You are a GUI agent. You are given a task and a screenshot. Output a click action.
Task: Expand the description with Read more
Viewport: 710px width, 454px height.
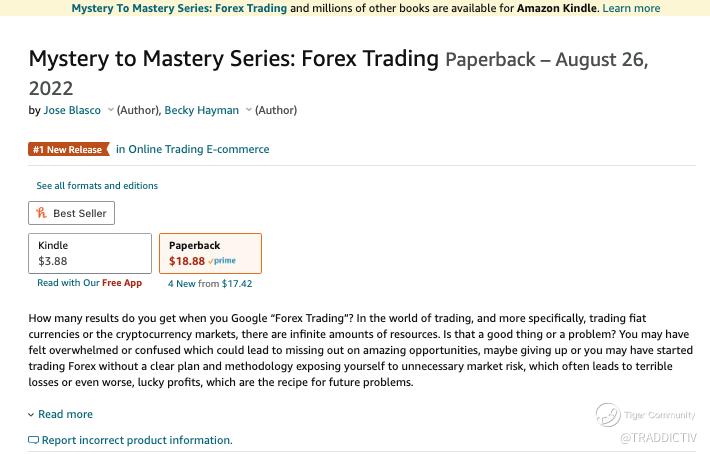click(x=64, y=414)
